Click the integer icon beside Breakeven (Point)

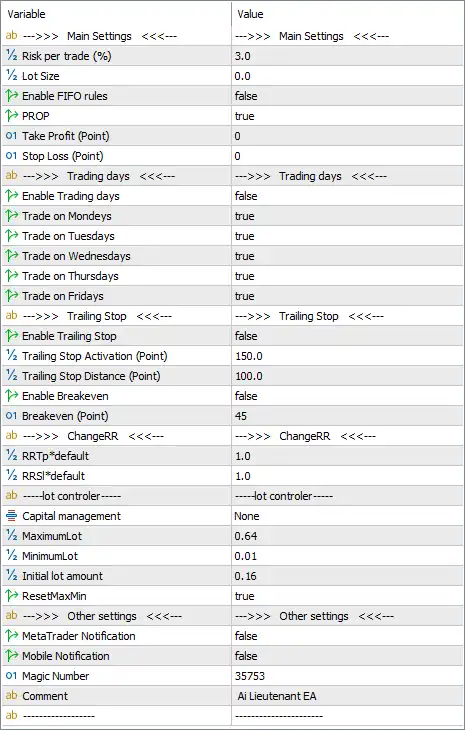pyautogui.click(x=11, y=416)
